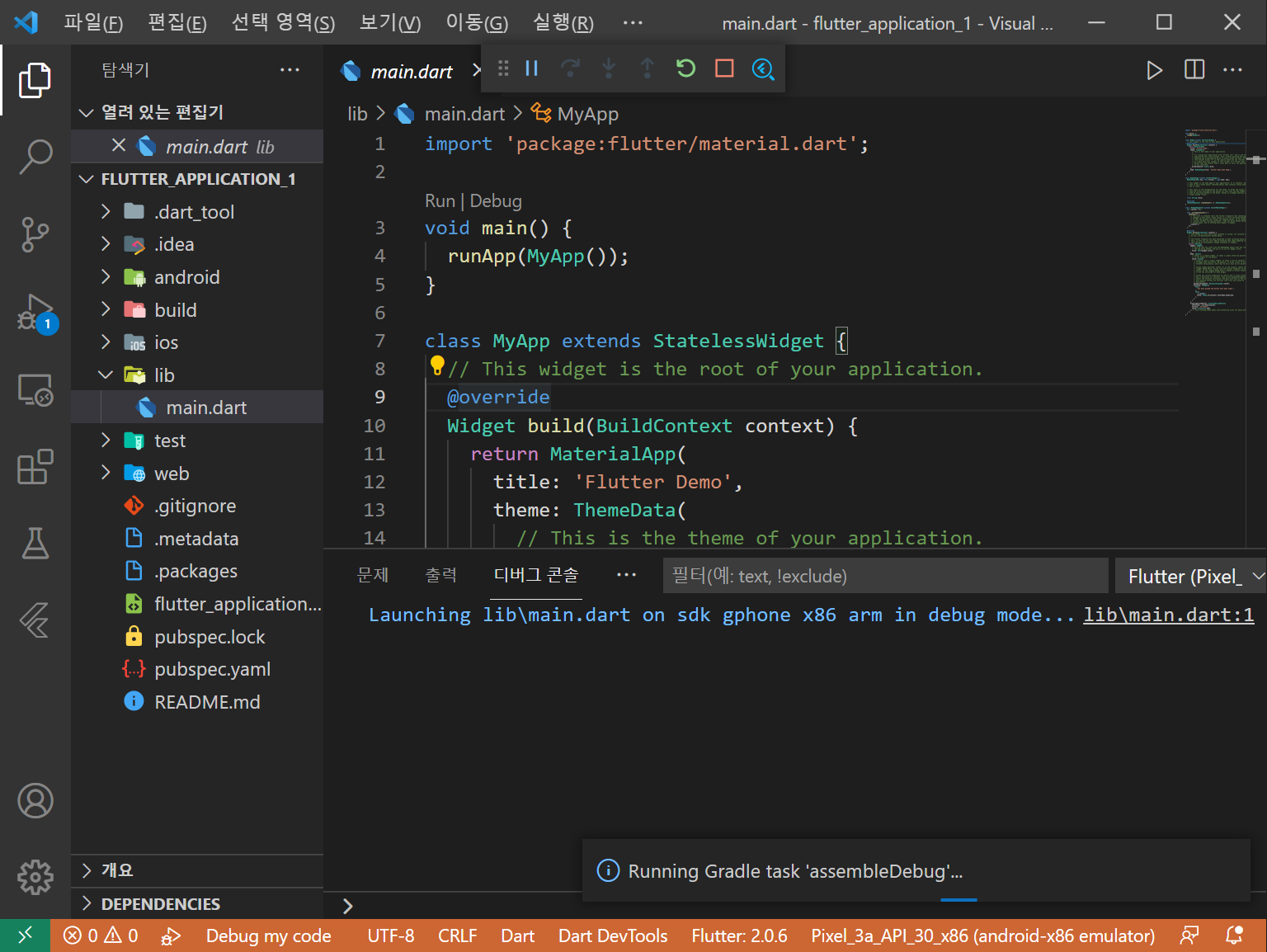Open the Accounts menu
The height and width of the screenshot is (952, 1267).
coord(35,800)
